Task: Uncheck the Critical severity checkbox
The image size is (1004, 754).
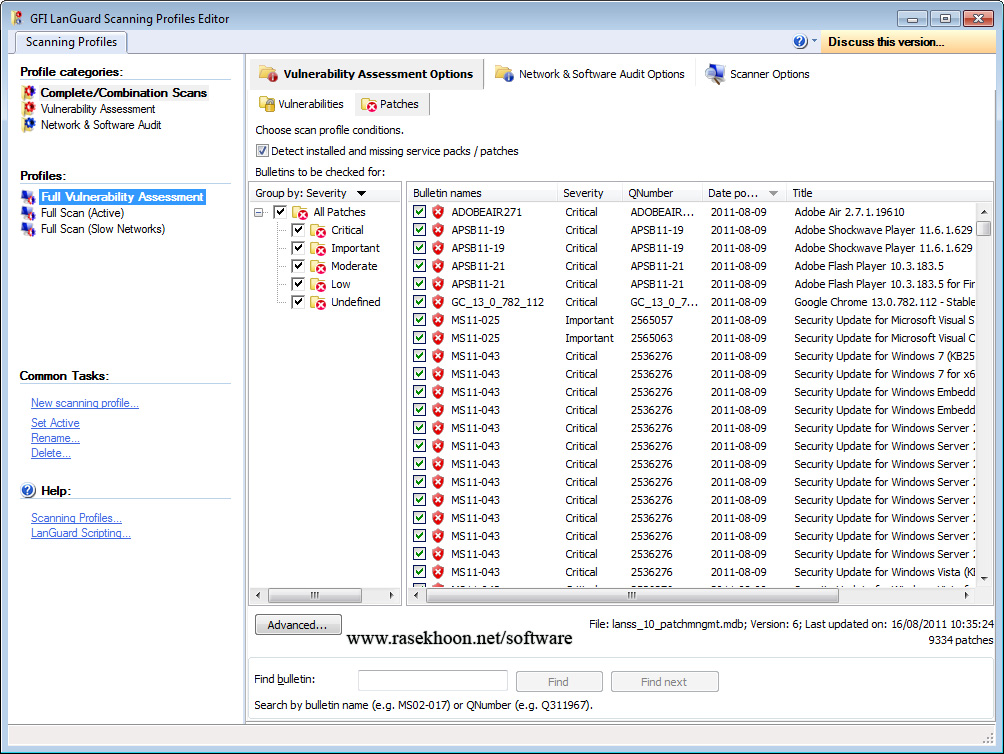Action: pyautogui.click(x=298, y=230)
